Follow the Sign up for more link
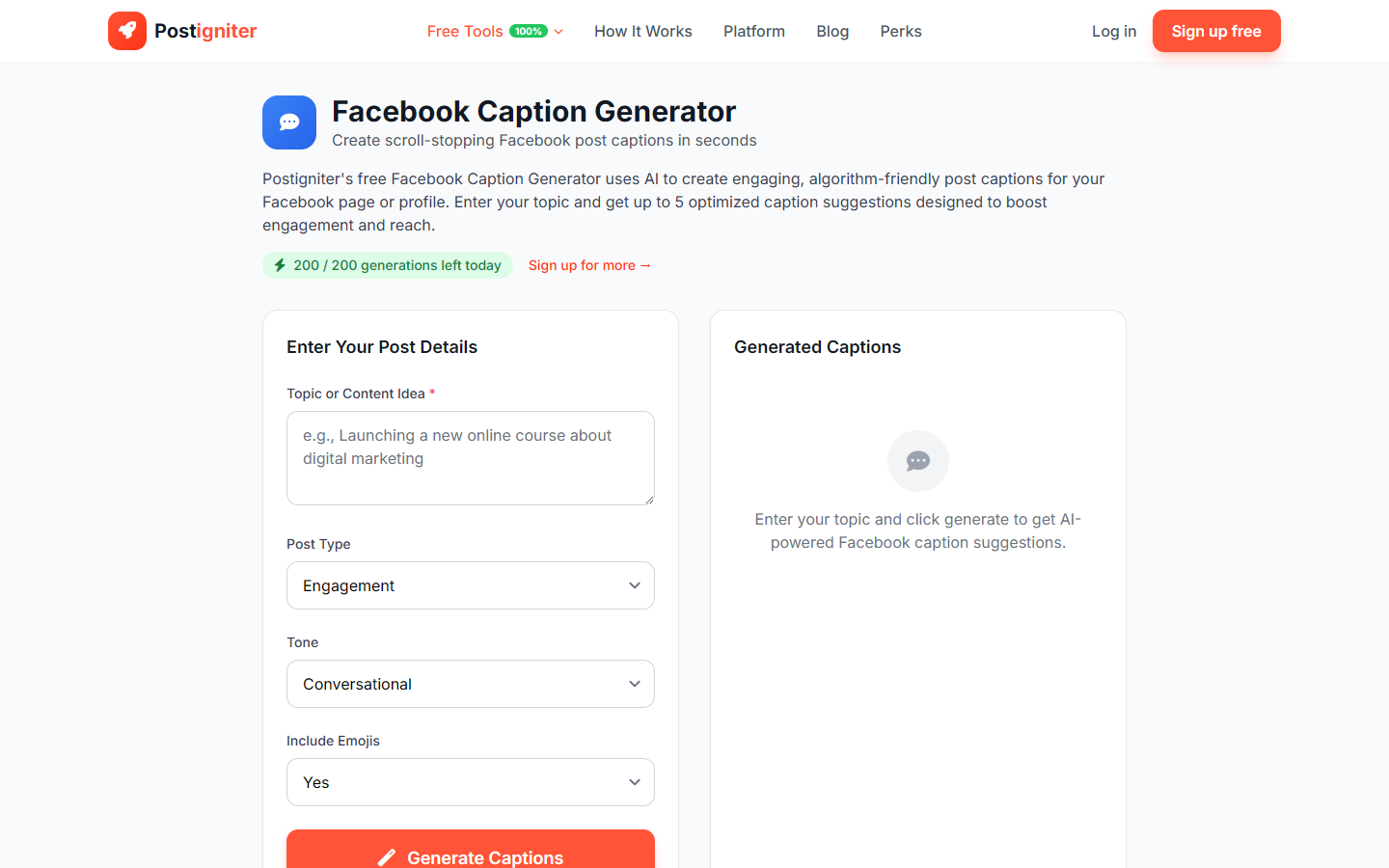This screenshot has width=1389, height=868. [589, 265]
